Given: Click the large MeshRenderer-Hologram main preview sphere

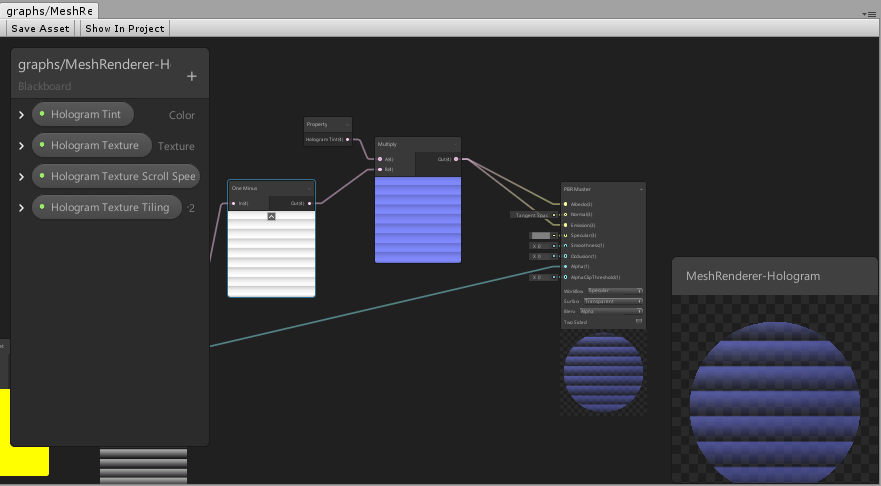Looking at the screenshot, I should (775, 402).
